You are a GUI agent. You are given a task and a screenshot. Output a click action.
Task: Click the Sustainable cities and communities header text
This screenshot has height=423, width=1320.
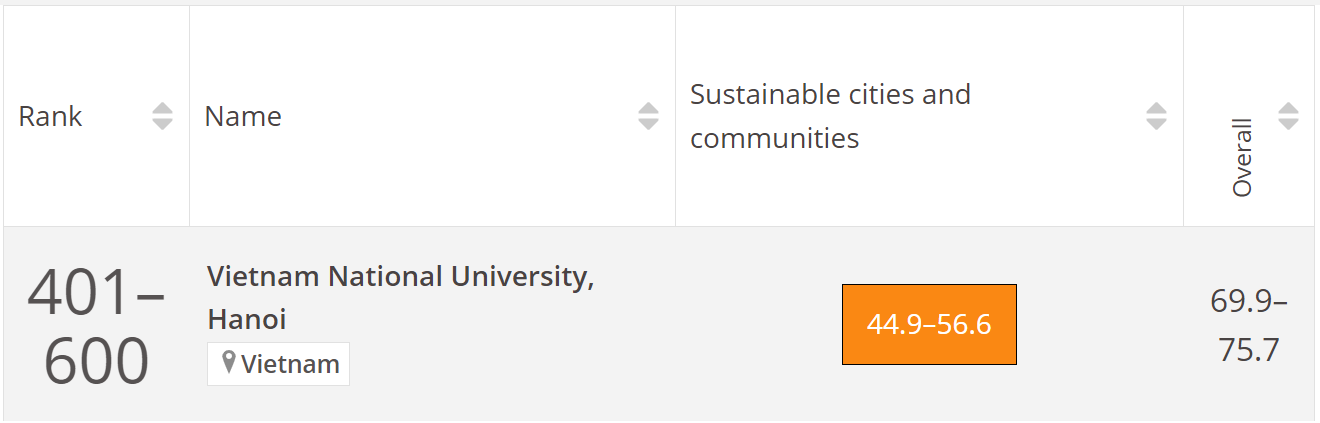pos(830,116)
